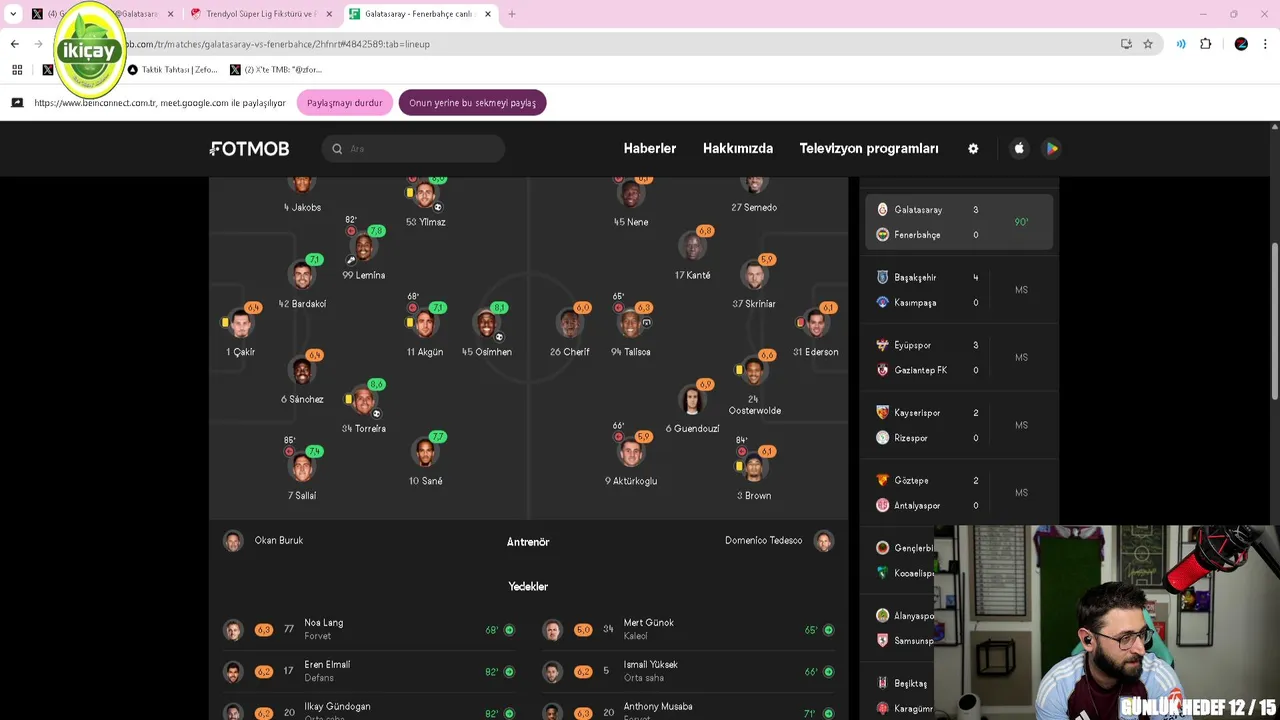The height and width of the screenshot is (720, 1280).
Task: Click the browser back arrow
Action: [x=14, y=44]
